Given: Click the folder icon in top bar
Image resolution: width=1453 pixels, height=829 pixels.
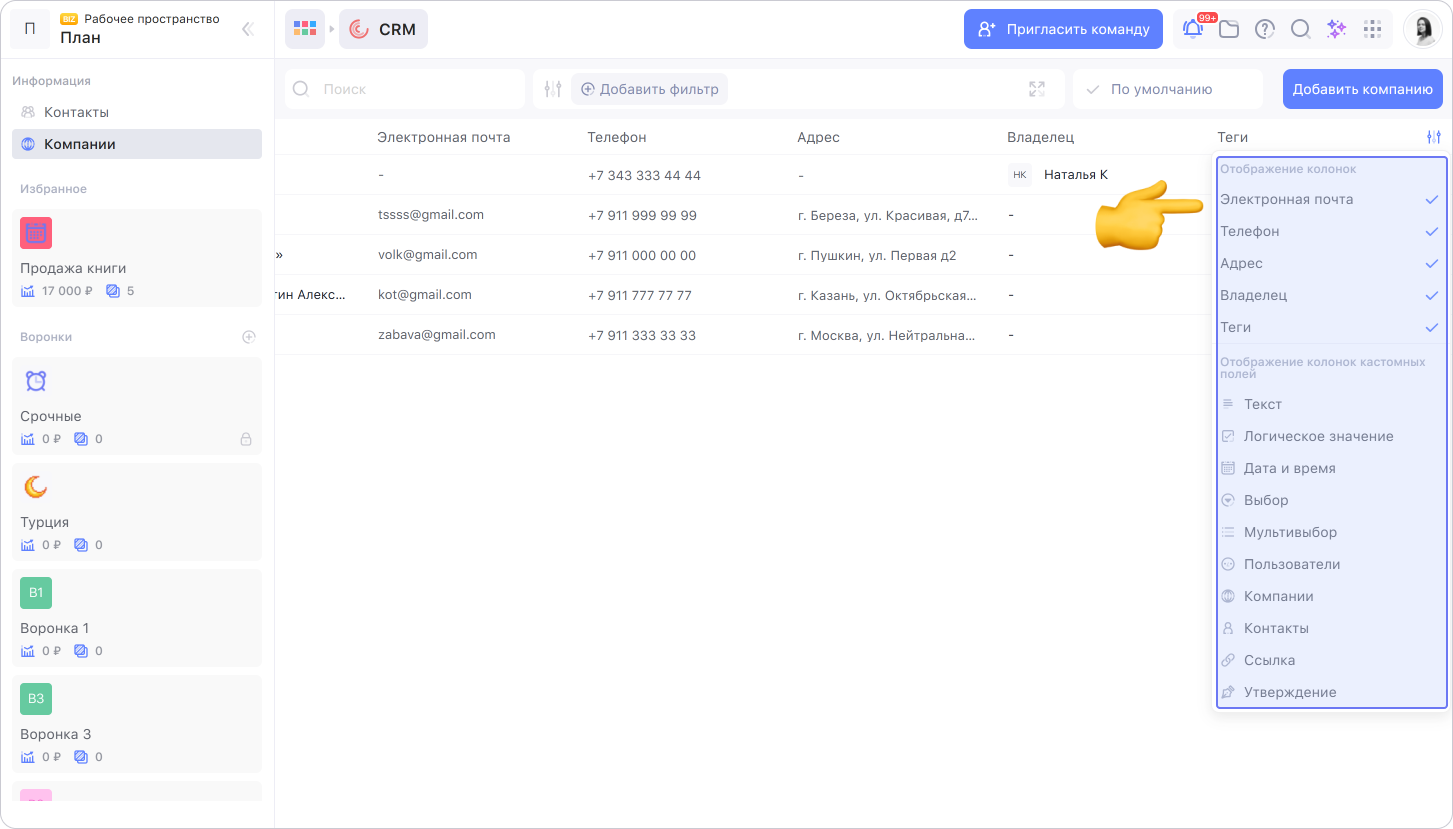Looking at the screenshot, I should coord(1229,29).
